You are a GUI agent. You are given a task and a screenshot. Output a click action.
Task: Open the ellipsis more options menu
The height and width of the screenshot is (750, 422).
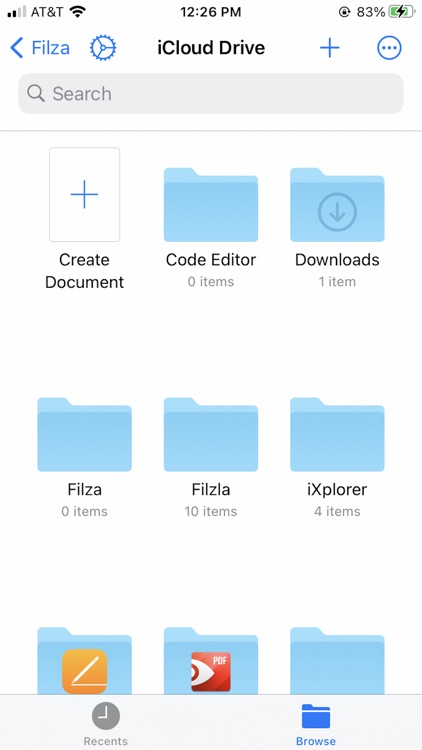[389, 48]
